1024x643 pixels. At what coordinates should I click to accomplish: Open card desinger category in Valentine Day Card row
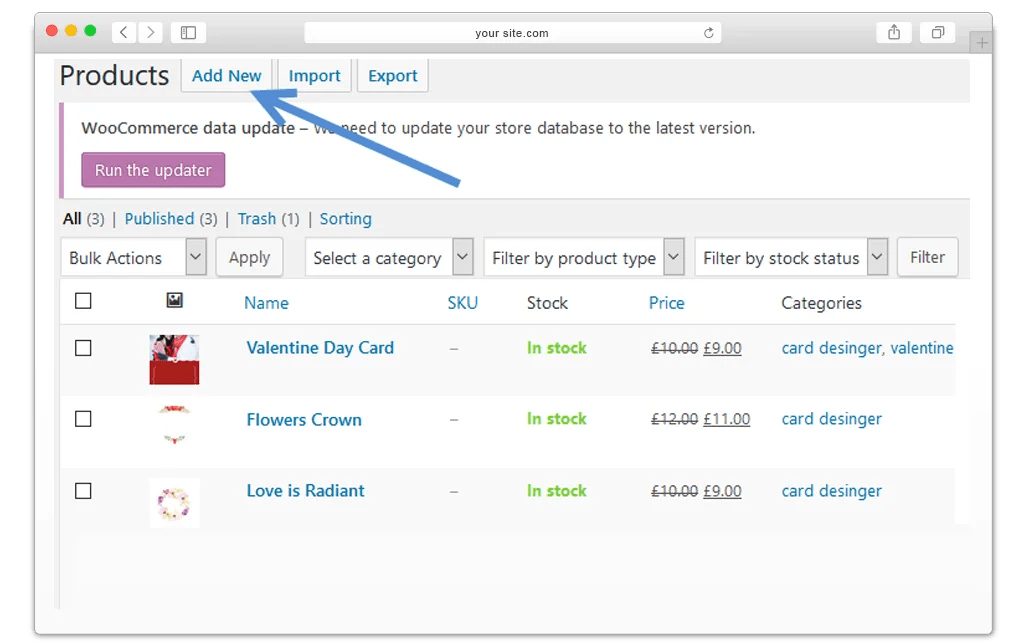point(831,348)
